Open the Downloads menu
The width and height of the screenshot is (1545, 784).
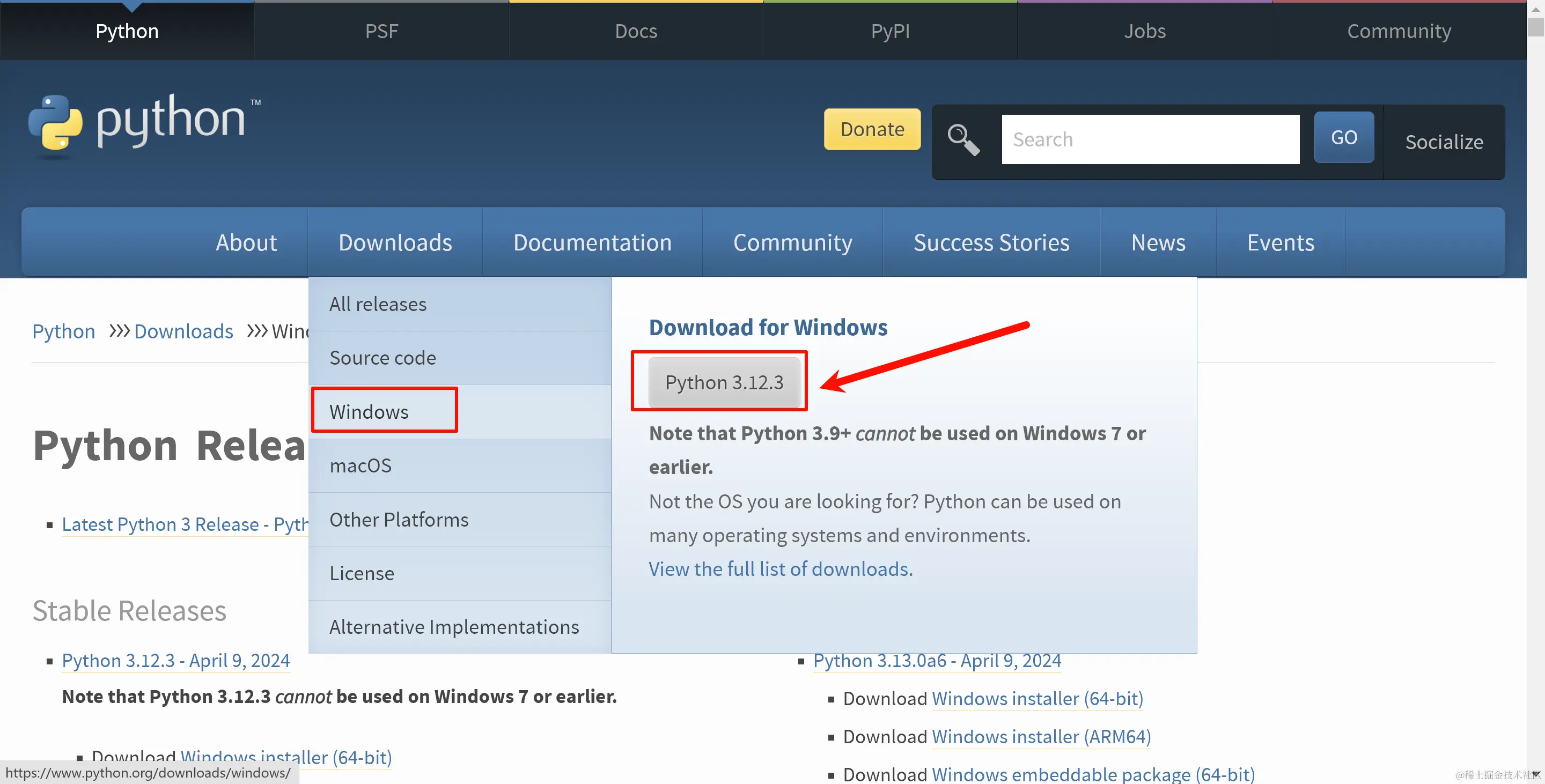tap(395, 243)
